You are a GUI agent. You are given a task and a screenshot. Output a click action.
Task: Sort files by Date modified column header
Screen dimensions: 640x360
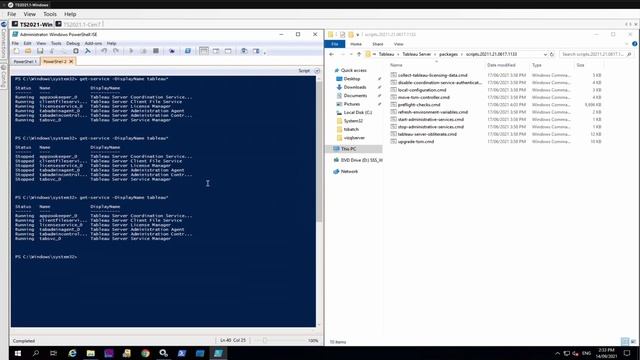tap(501, 65)
